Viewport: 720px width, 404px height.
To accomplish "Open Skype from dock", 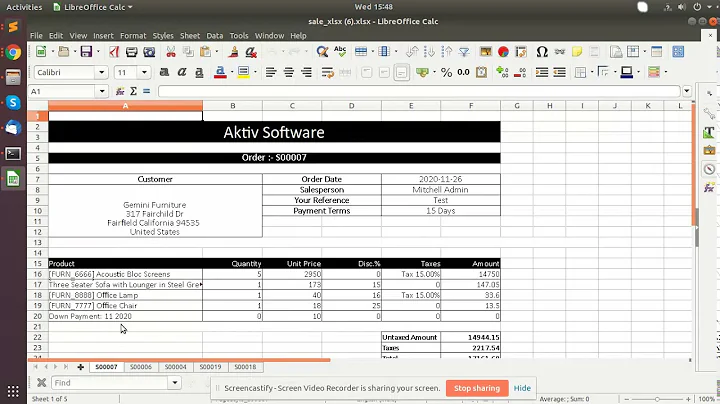I will tap(13, 103).
